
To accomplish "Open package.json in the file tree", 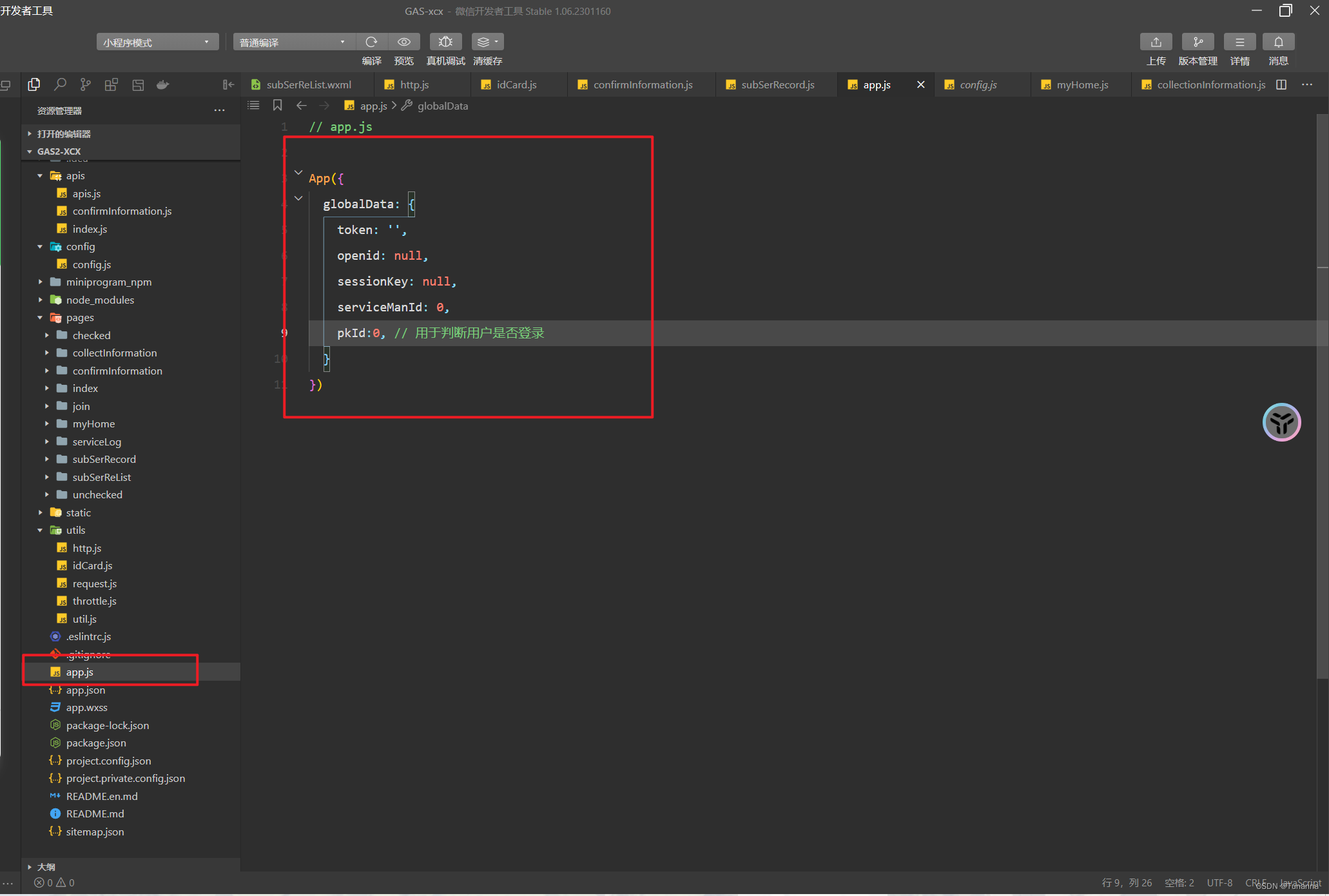I will 96,743.
